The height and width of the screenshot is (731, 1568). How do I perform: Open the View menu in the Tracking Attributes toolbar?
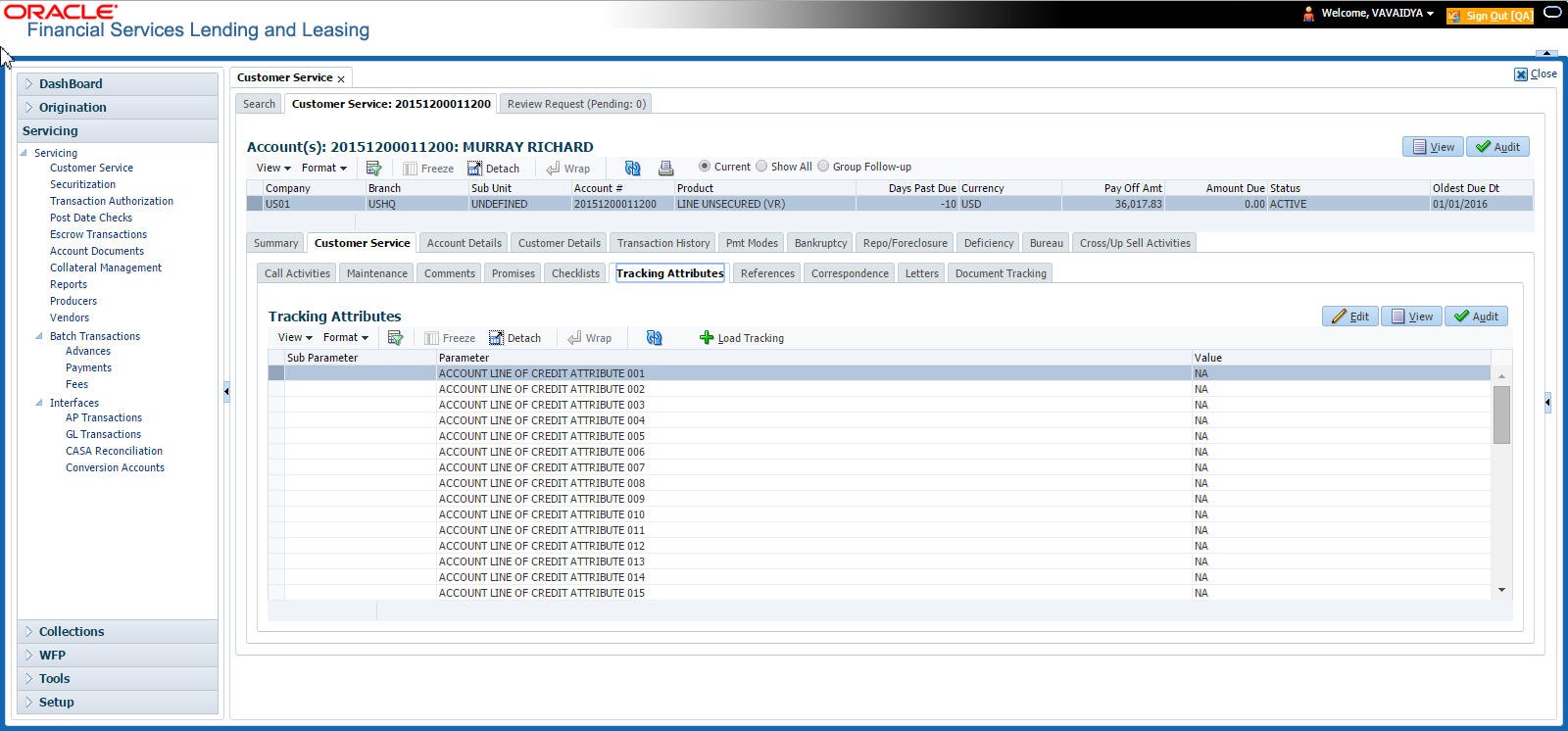click(295, 337)
